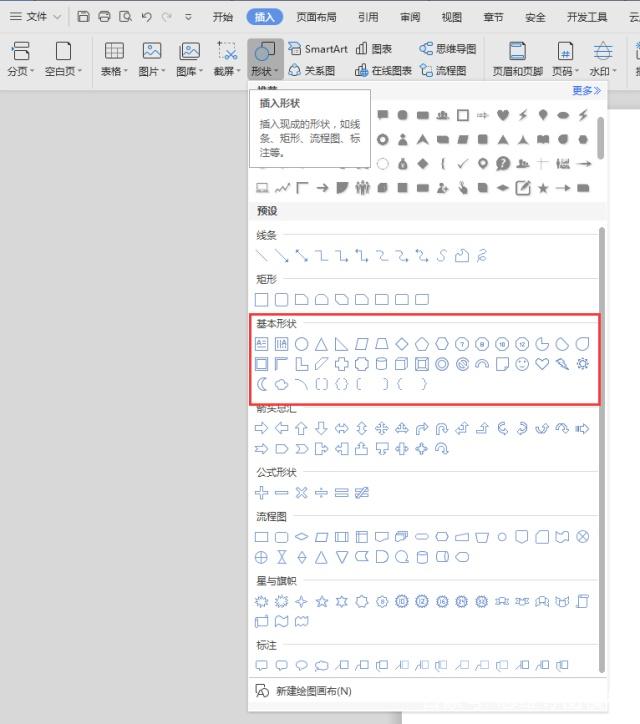This screenshot has height=724, width=640.
Task: Open the 页面布局 tab
Action: pyautogui.click(x=316, y=17)
